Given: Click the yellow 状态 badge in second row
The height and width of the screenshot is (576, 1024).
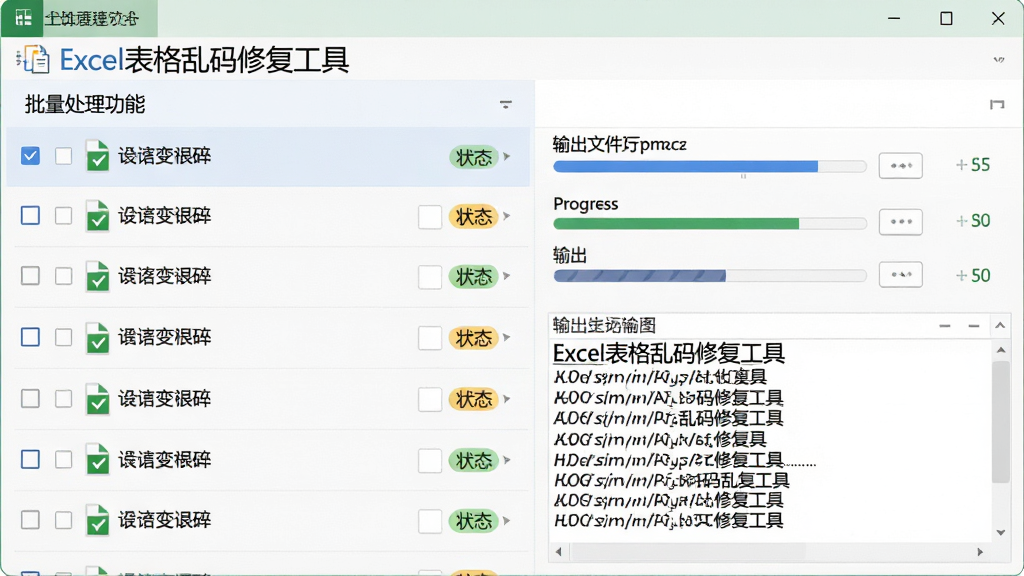Looking at the screenshot, I should pyautogui.click(x=473, y=217).
